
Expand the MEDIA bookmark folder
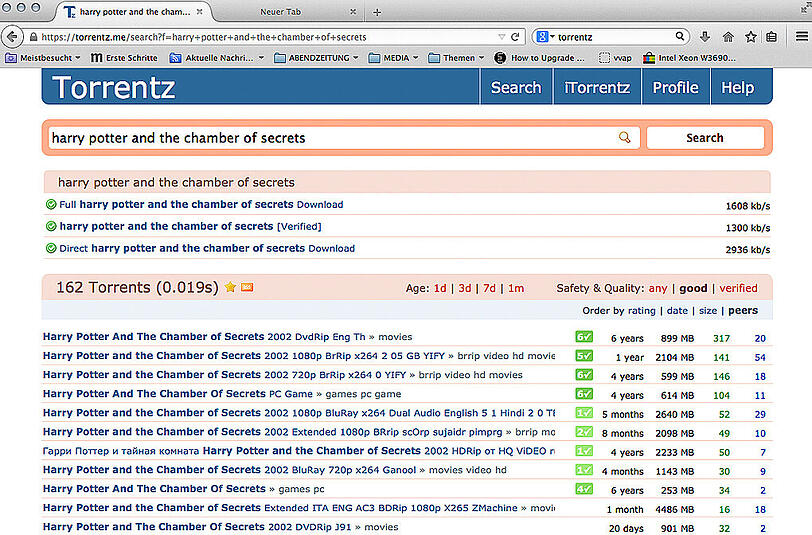(393, 58)
